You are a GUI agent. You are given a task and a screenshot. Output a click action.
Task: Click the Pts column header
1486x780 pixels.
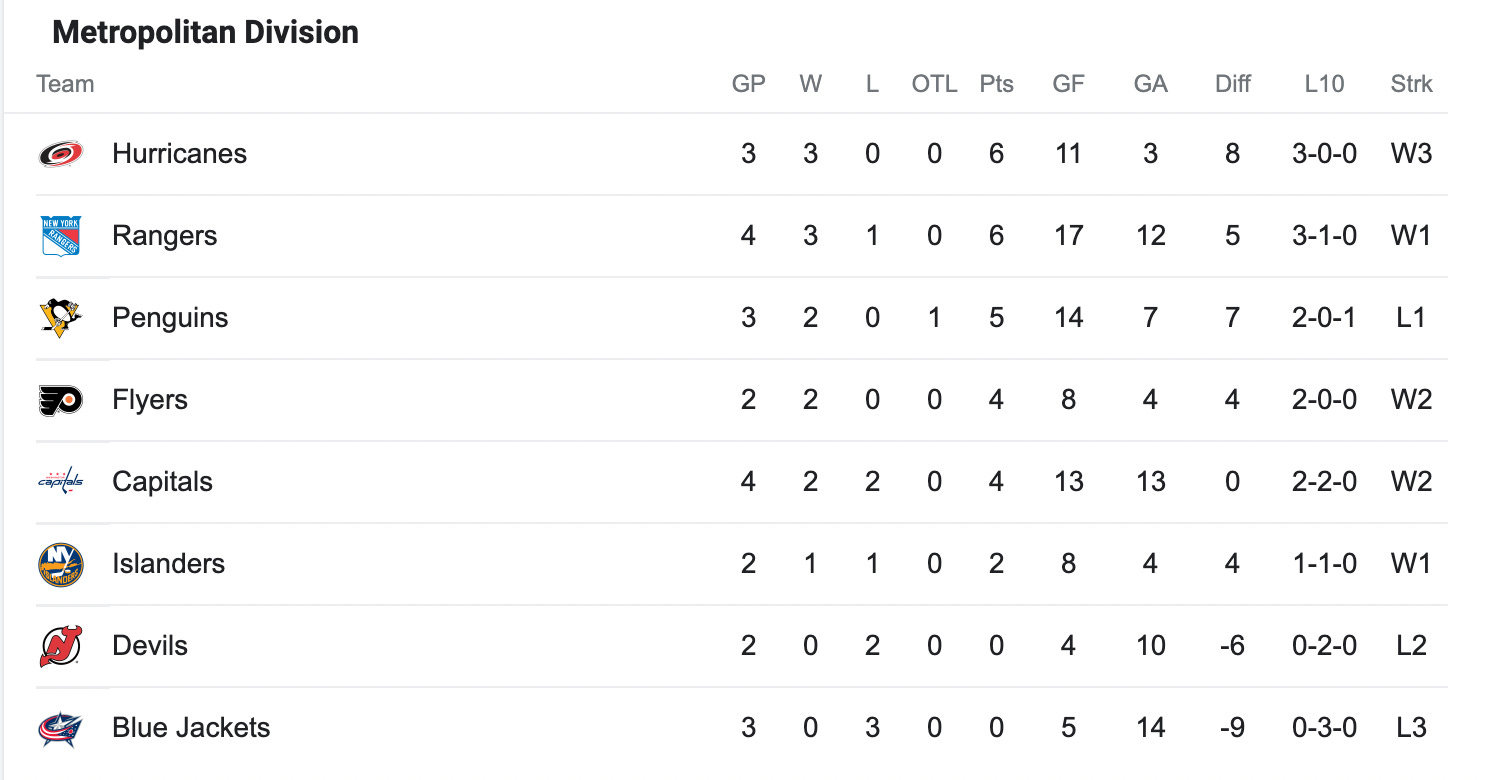[x=996, y=84]
